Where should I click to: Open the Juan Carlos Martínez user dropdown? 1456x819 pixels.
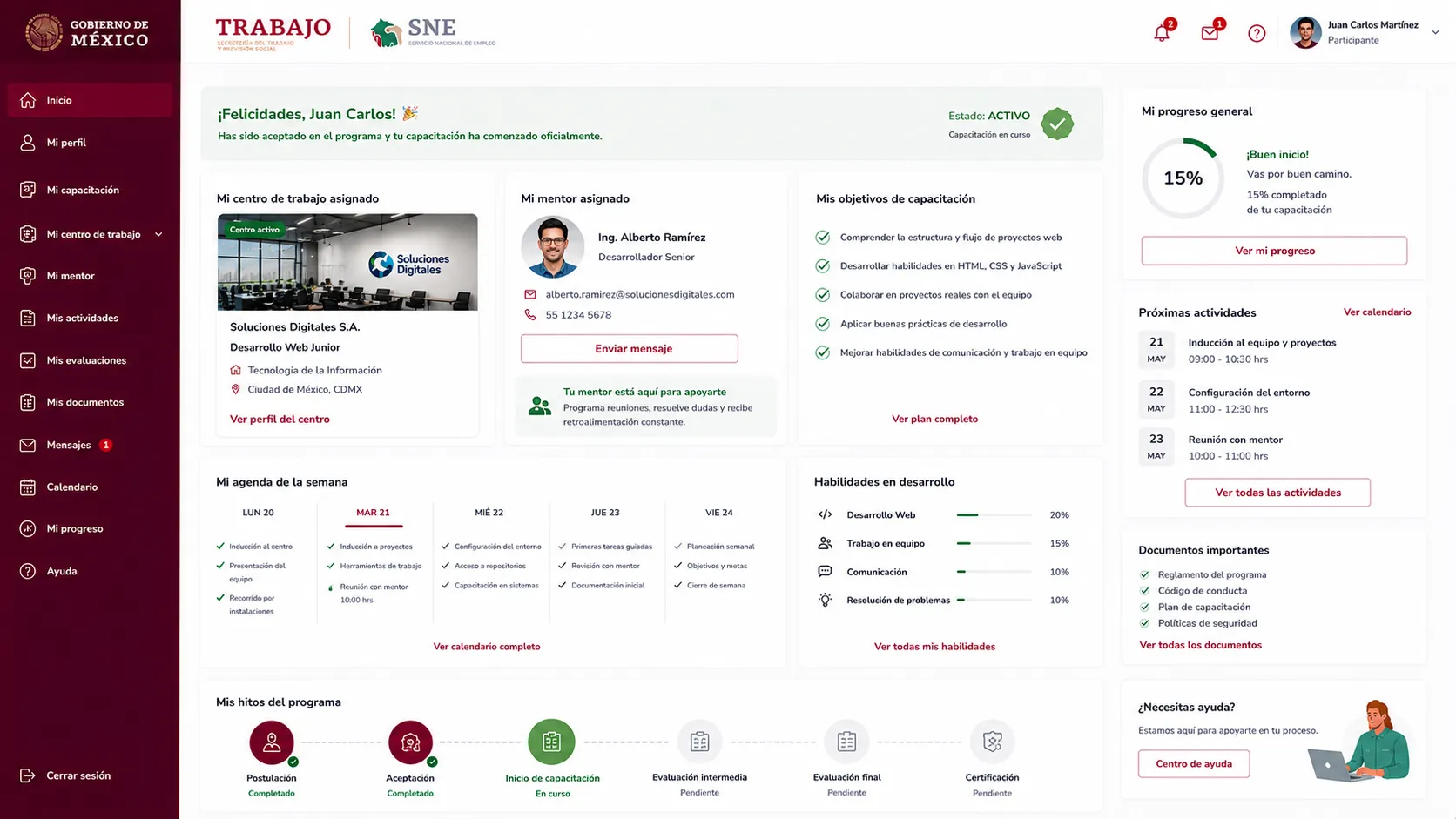(x=1435, y=32)
